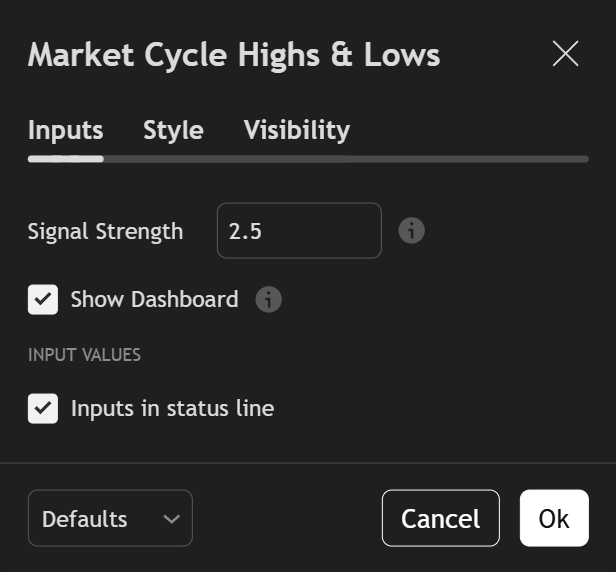Click the dialog title text
The width and height of the screenshot is (616, 572).
coord(233,54)
